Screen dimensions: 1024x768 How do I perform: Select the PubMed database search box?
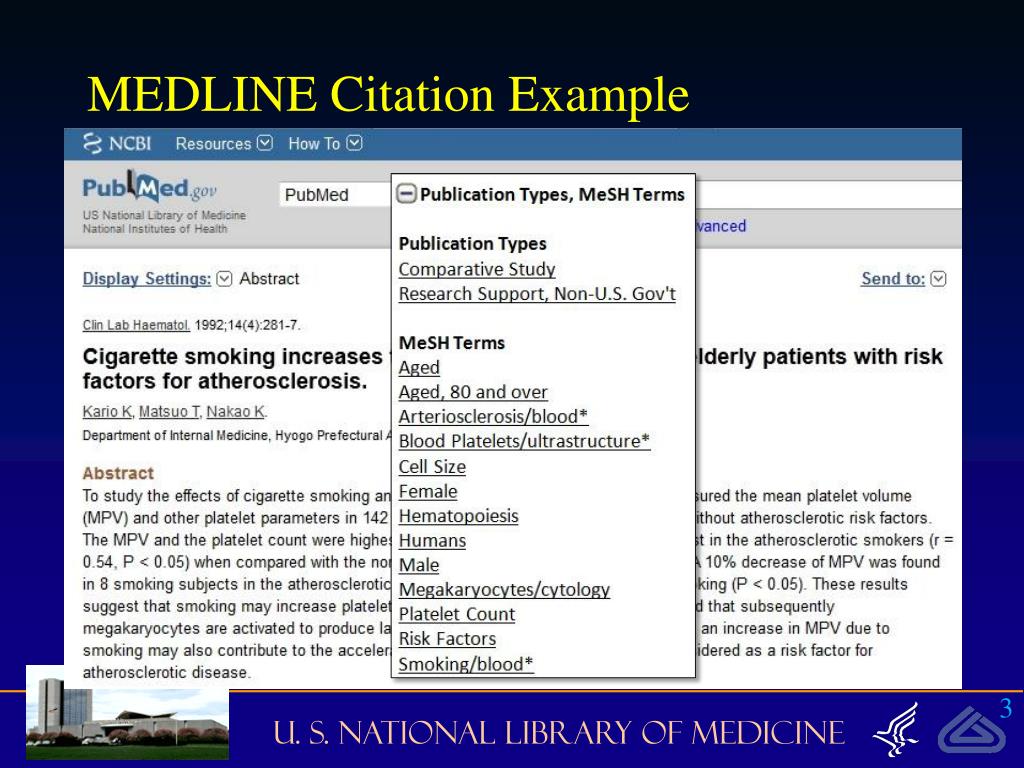(x=335, y=195)
